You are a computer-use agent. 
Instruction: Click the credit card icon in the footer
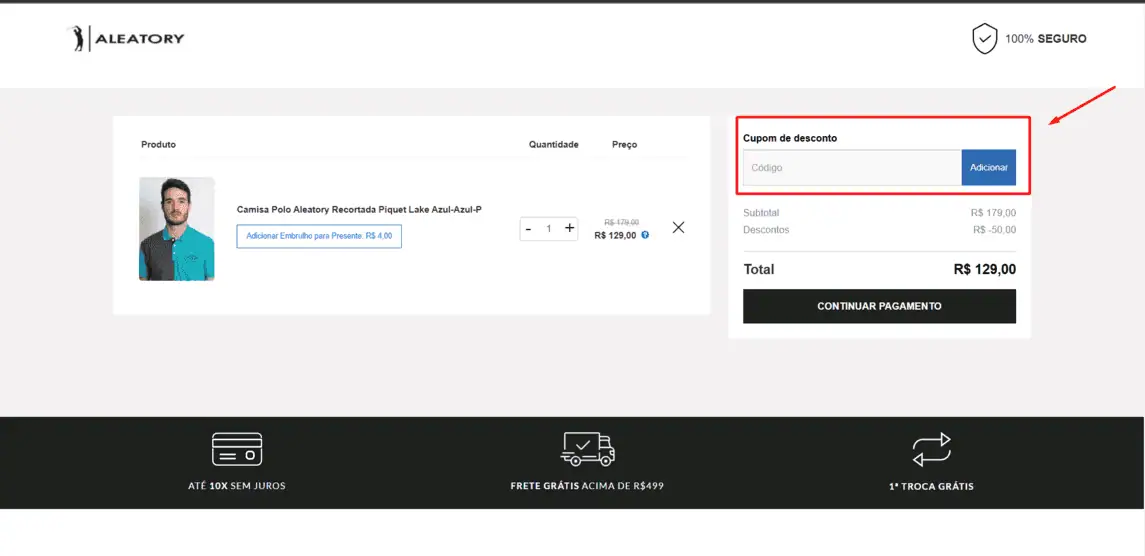click(237, 449)
